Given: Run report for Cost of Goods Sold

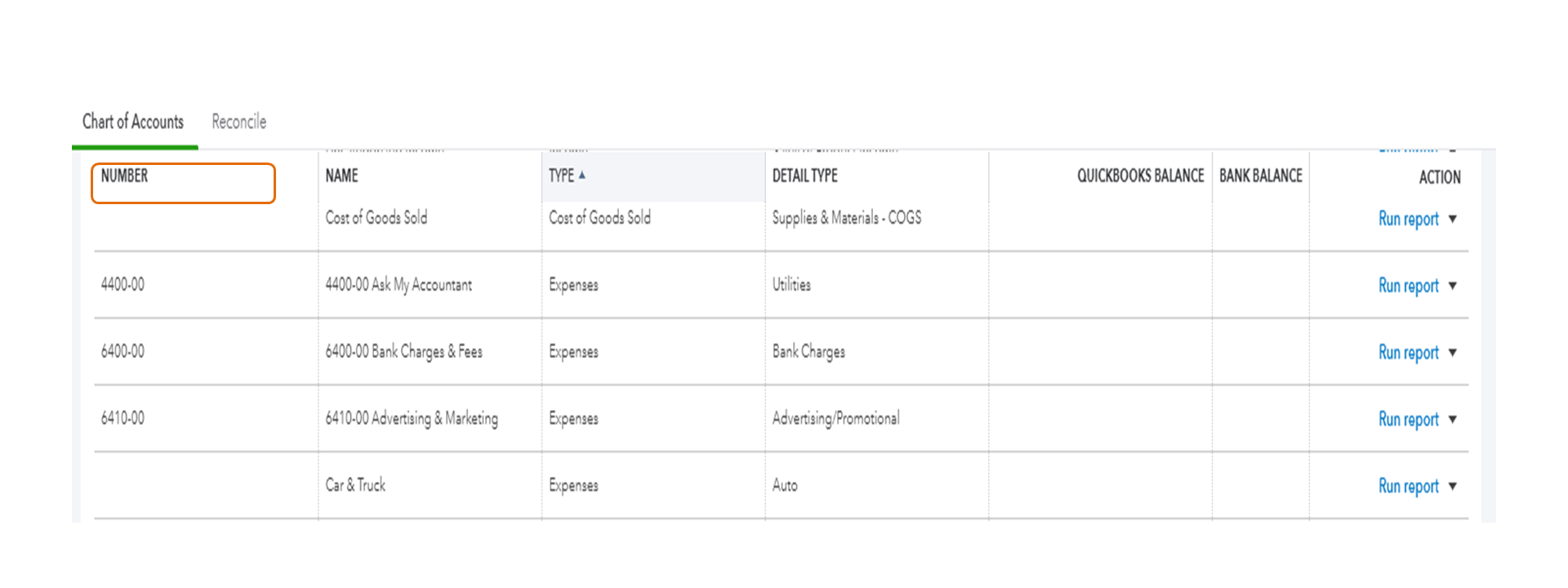Looking at the screenshot, I should coord(1408,219).
